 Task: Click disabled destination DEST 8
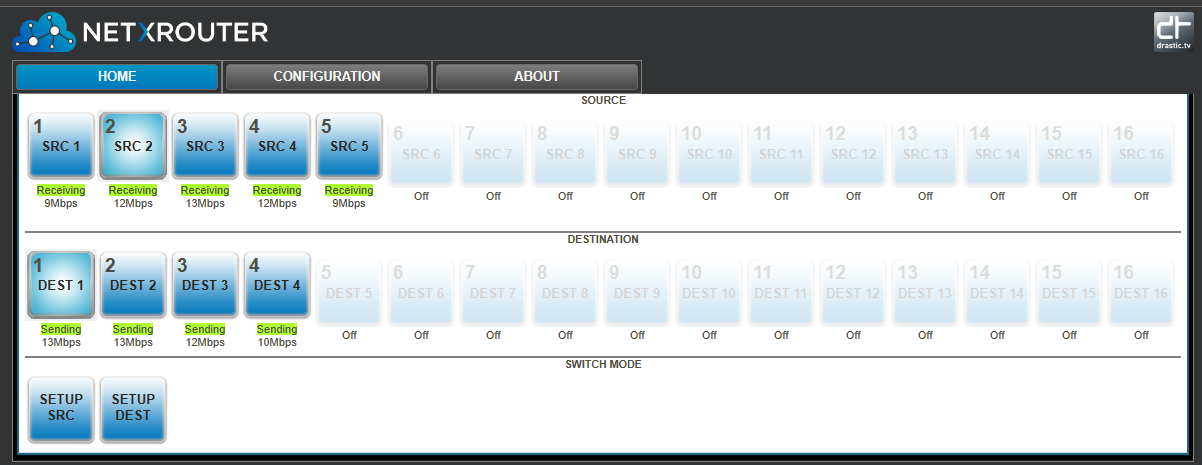tap(565, 292)
